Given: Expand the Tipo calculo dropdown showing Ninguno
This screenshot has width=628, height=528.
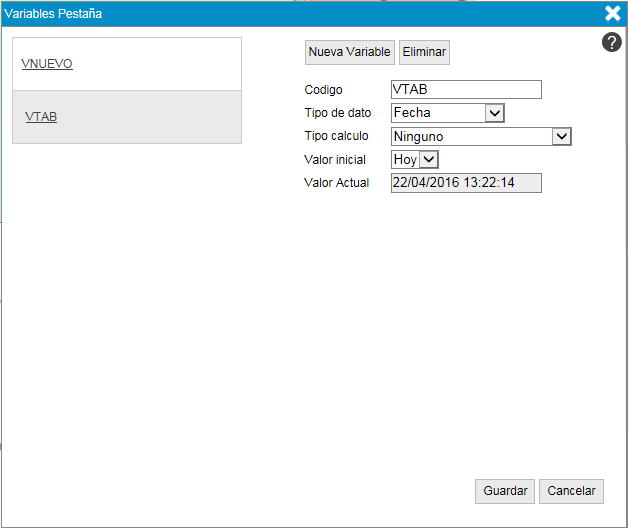Looking at the screenshot, I should [x=481, y=136].
